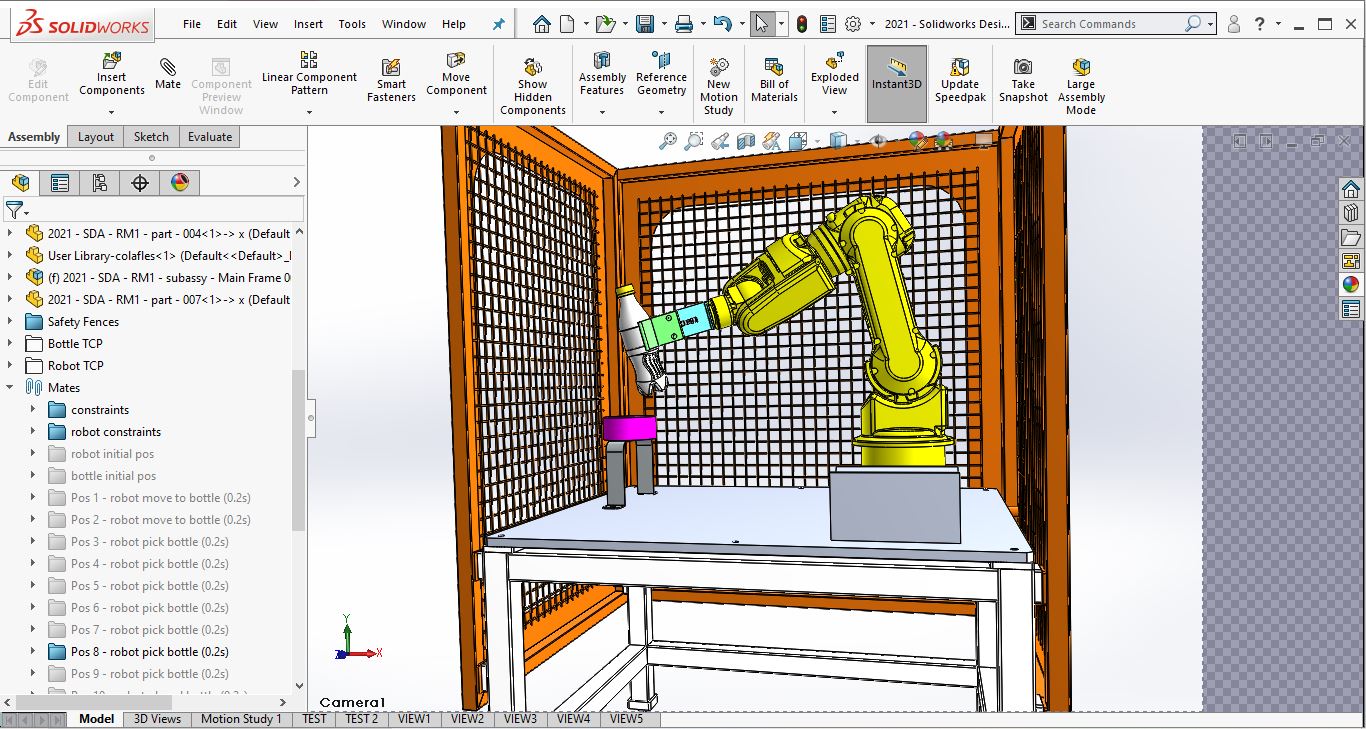Expand feature manager tabs right arrow
This screenshot has width=1366, height=729.
(x=296, y=182)
